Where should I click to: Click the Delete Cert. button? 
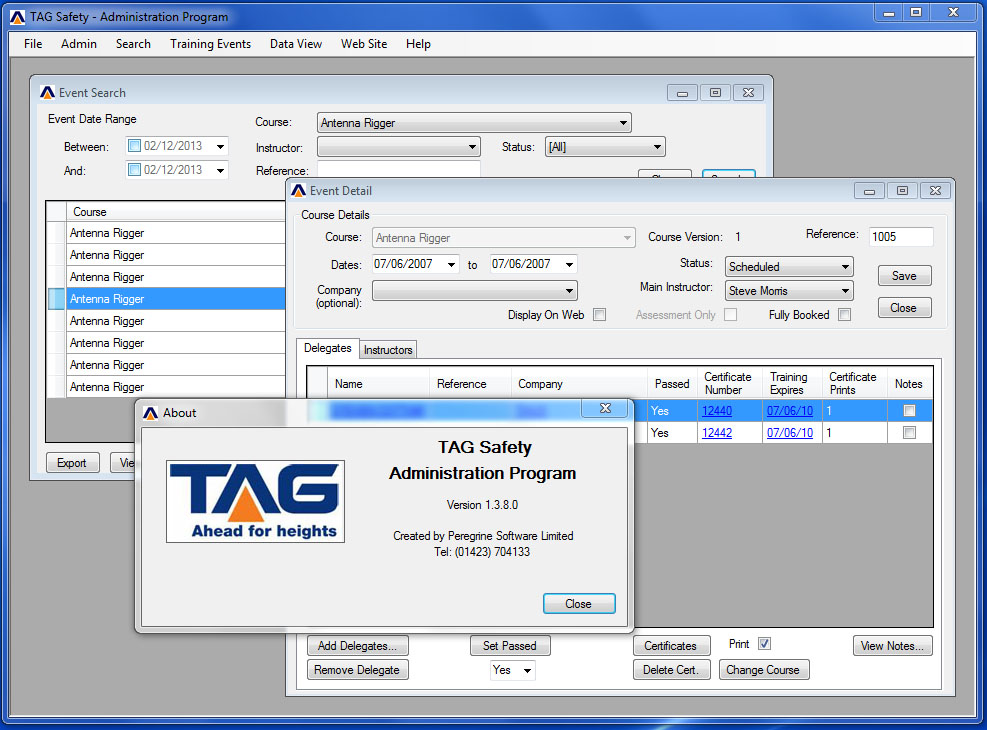tap(671, 670)
